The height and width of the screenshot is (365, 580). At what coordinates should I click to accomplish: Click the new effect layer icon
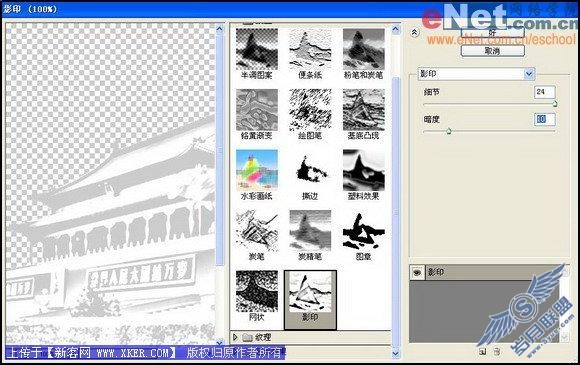482,351
